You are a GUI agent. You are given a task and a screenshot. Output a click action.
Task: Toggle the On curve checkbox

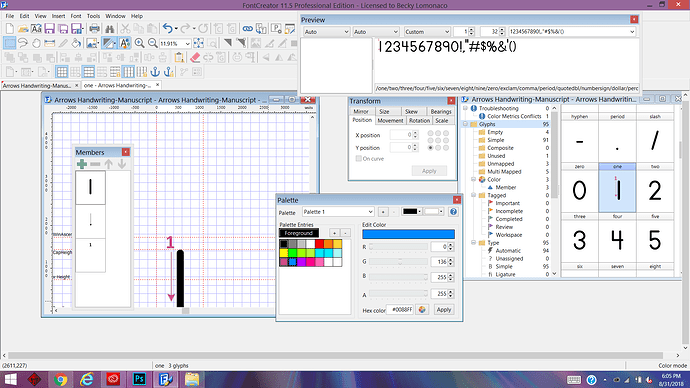pyautogui.click(x=359, y=158)
